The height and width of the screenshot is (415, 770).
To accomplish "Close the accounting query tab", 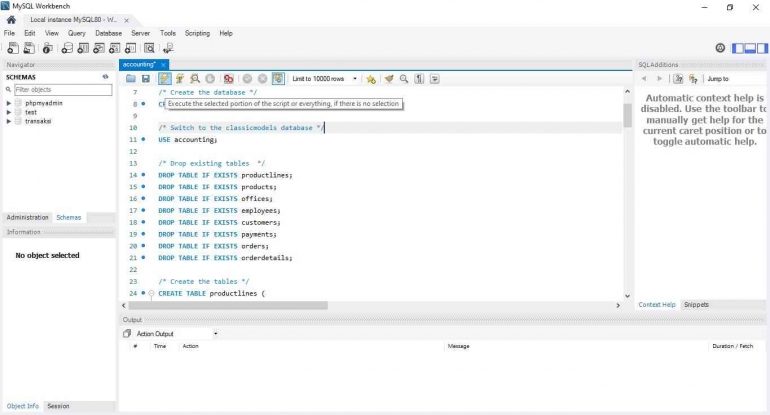I will tap(163, 64).
